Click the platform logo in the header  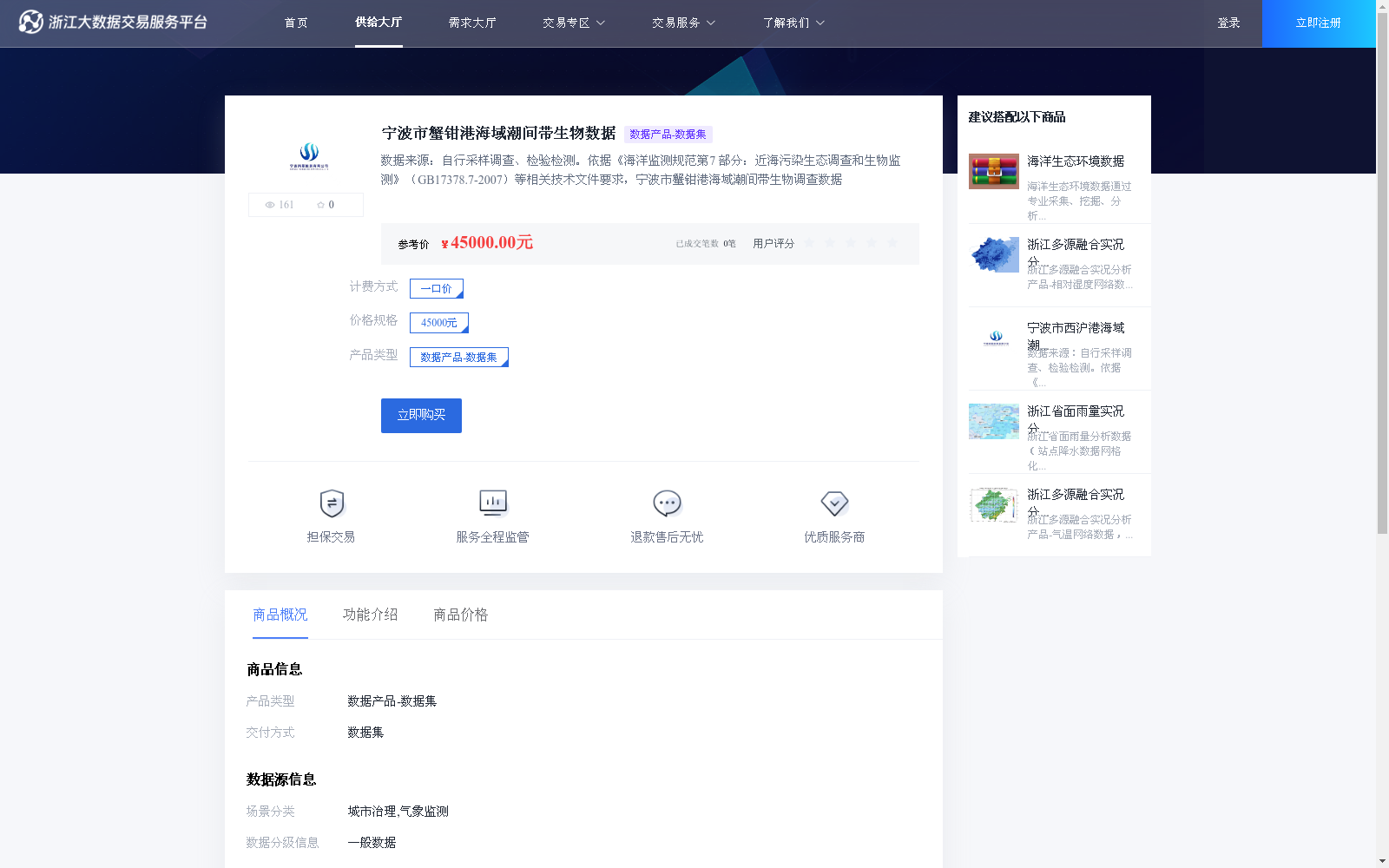tap(113, 22)
